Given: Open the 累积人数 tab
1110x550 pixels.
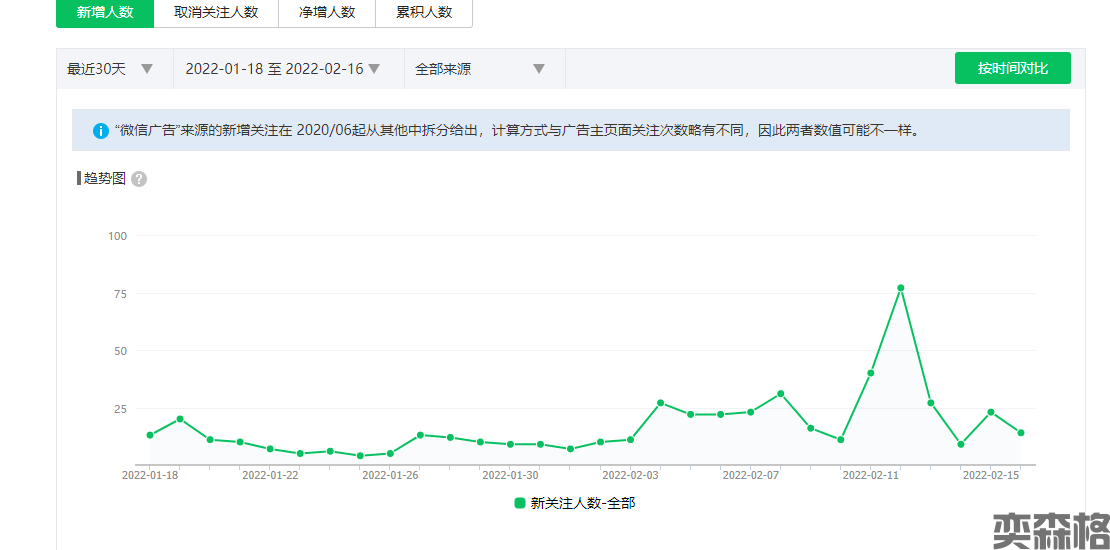Looking at the screenshot, I should 424,12.
